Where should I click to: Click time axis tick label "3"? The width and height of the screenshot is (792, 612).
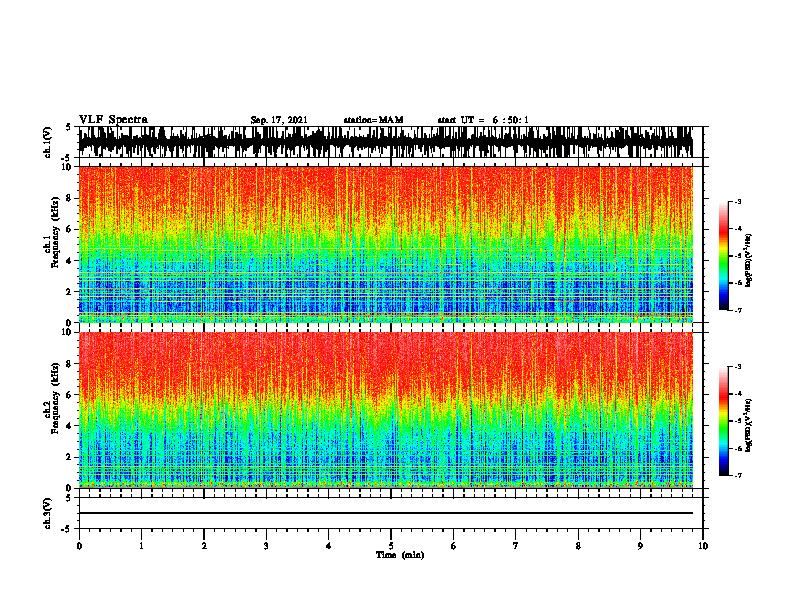tap(266, 546)
